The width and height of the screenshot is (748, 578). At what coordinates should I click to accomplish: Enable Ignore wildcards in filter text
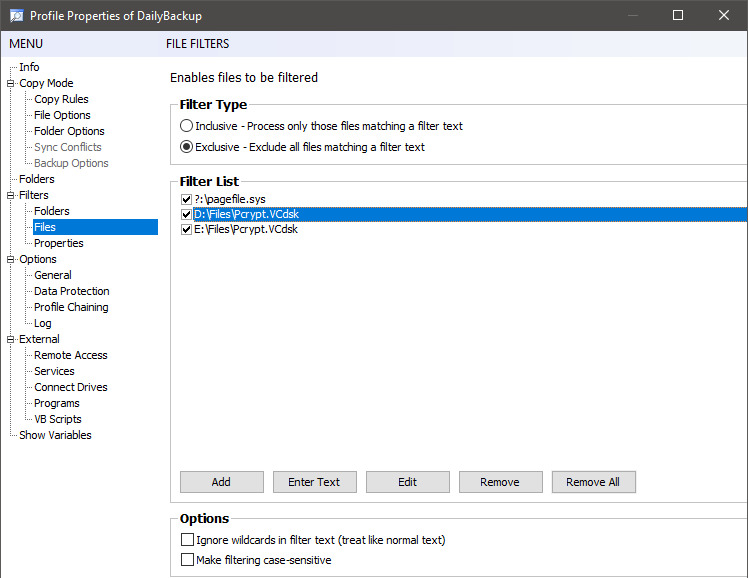(x=187, y=540)
